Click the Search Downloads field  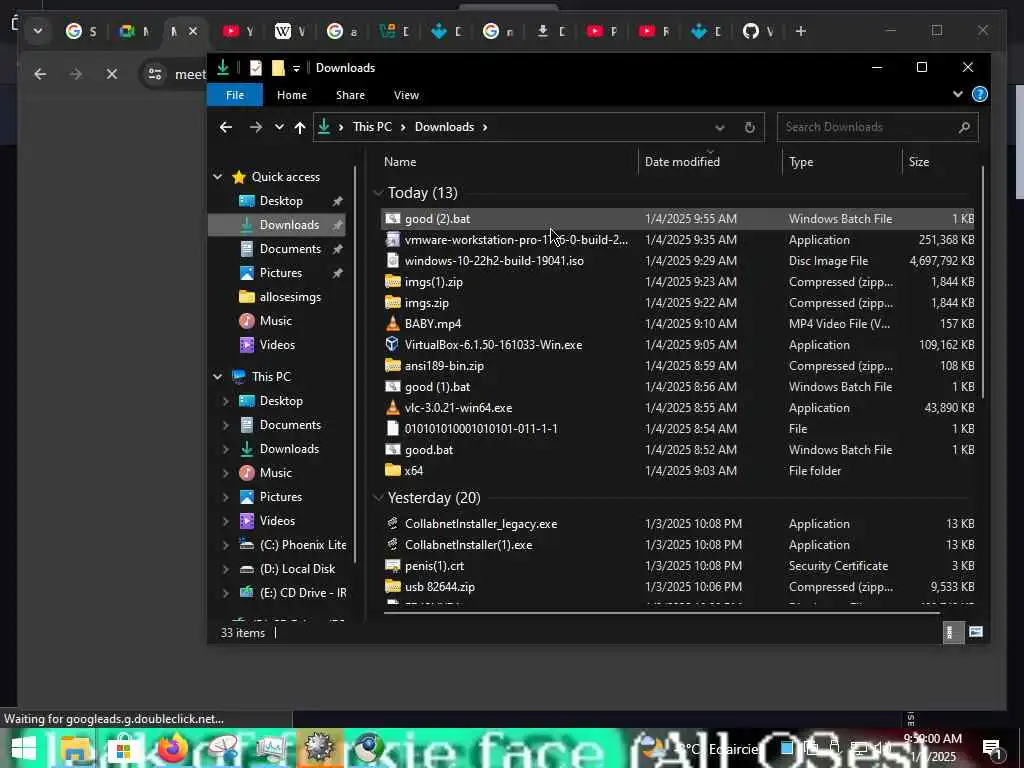pyautogui.click(x=877, y=127)
